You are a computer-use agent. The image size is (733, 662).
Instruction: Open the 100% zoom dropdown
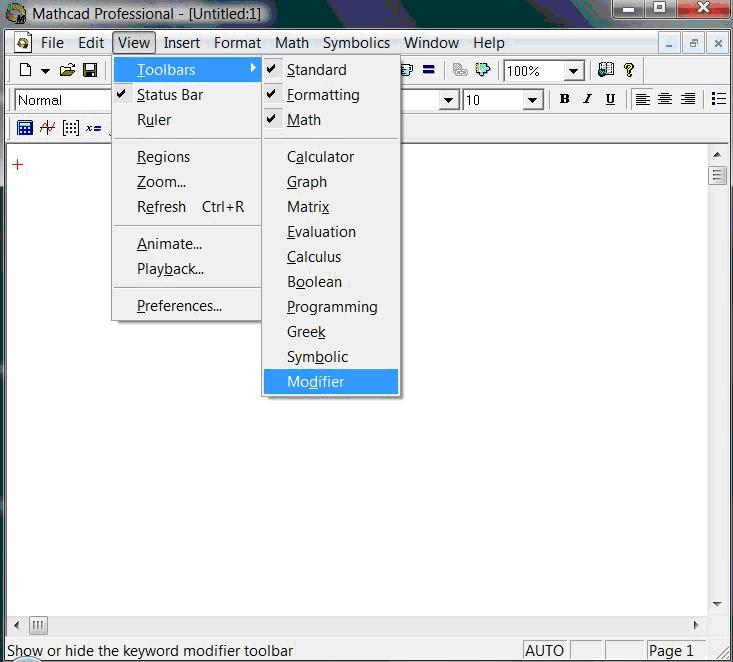point(574,72)
